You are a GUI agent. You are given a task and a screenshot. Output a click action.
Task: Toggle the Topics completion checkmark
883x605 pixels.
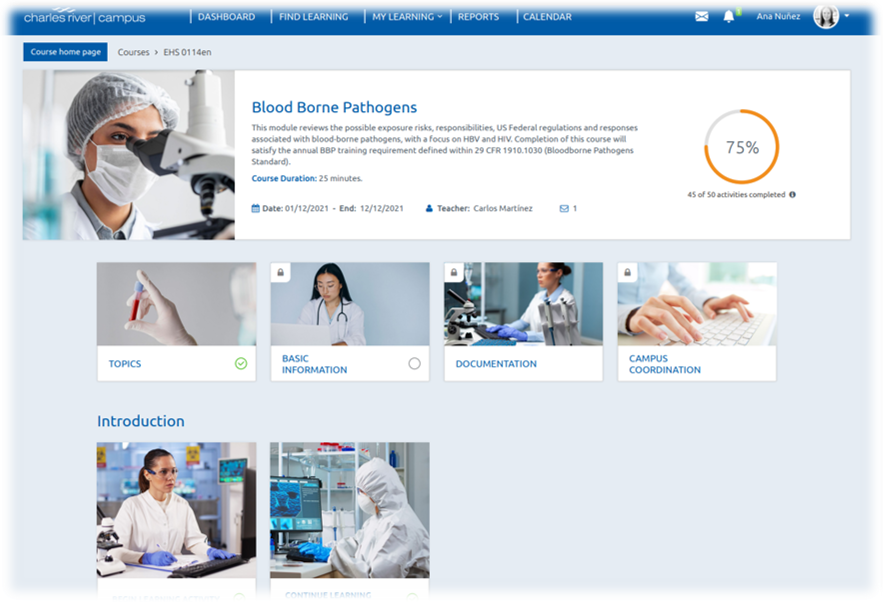click(x=241, y=364)
